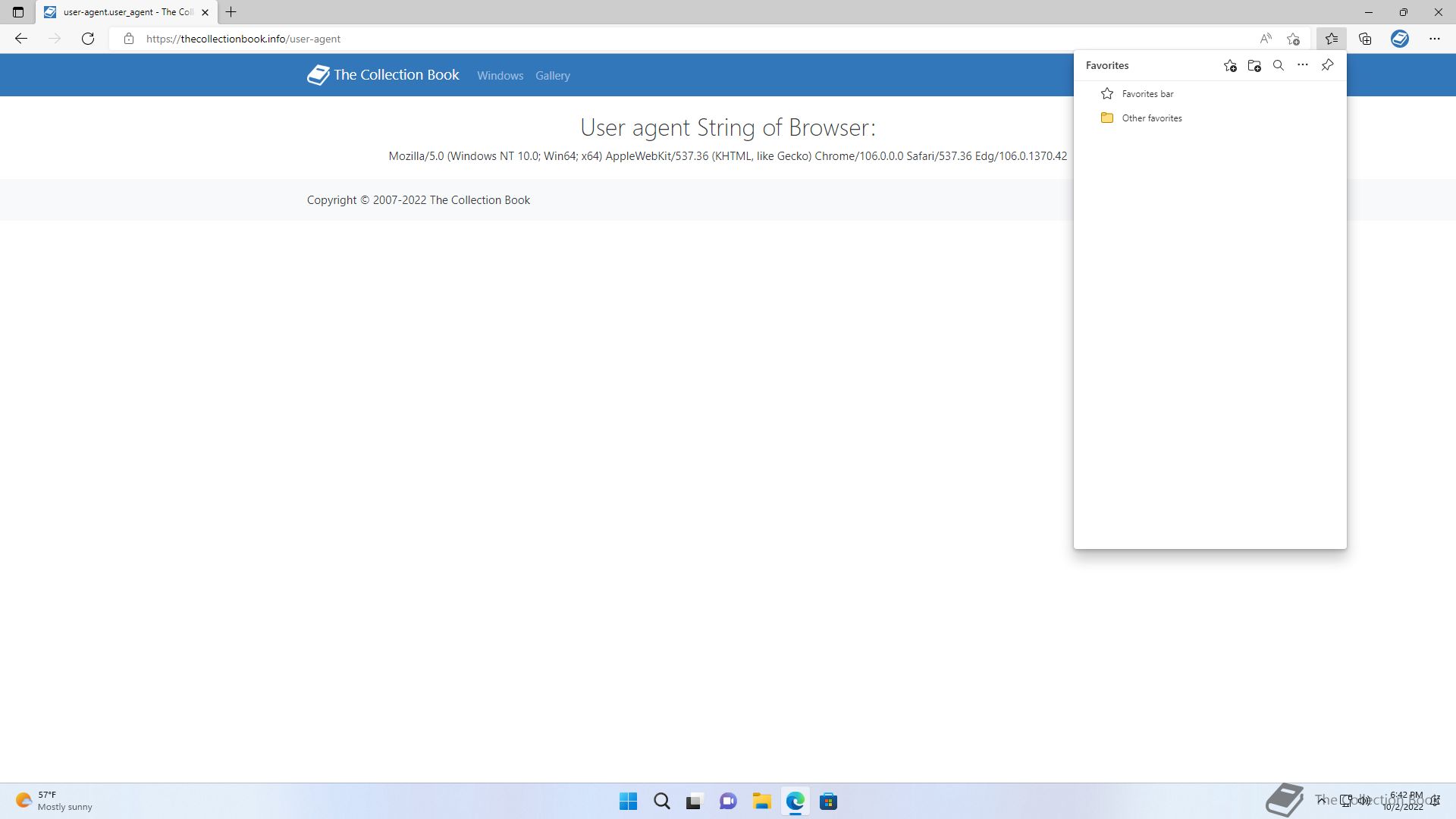The height and width of the screenshot is (819, 1456).
Task: Add page to favorites star in address bar
Action: 1294,39
